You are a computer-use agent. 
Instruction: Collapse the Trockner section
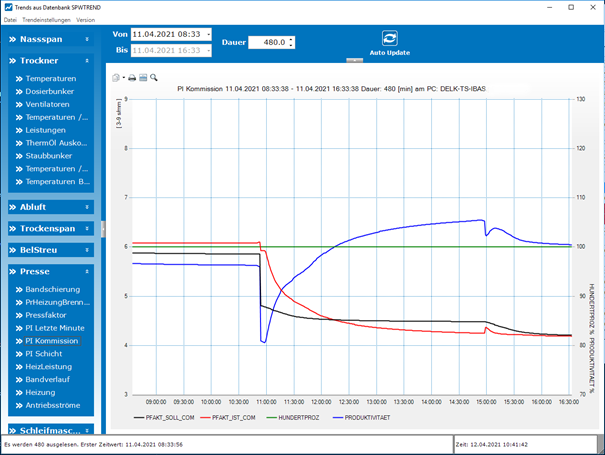(87, 61)
